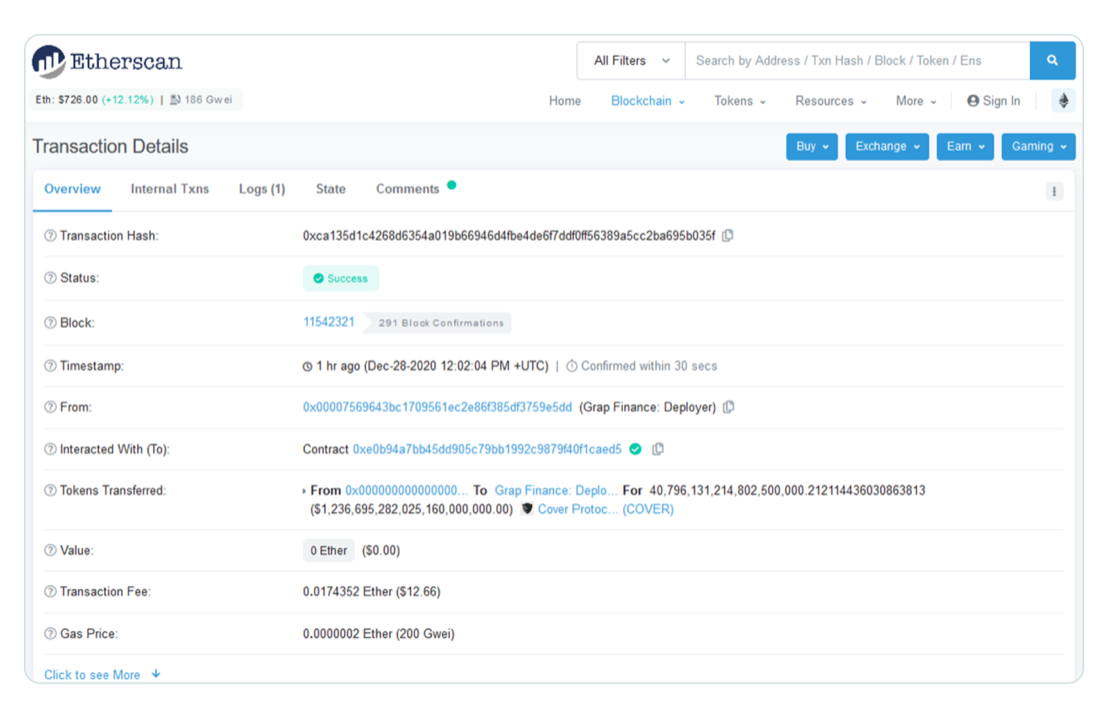Focus the search by address input field
Viewport: 1098px width, 708px height.
pos(857,60)
